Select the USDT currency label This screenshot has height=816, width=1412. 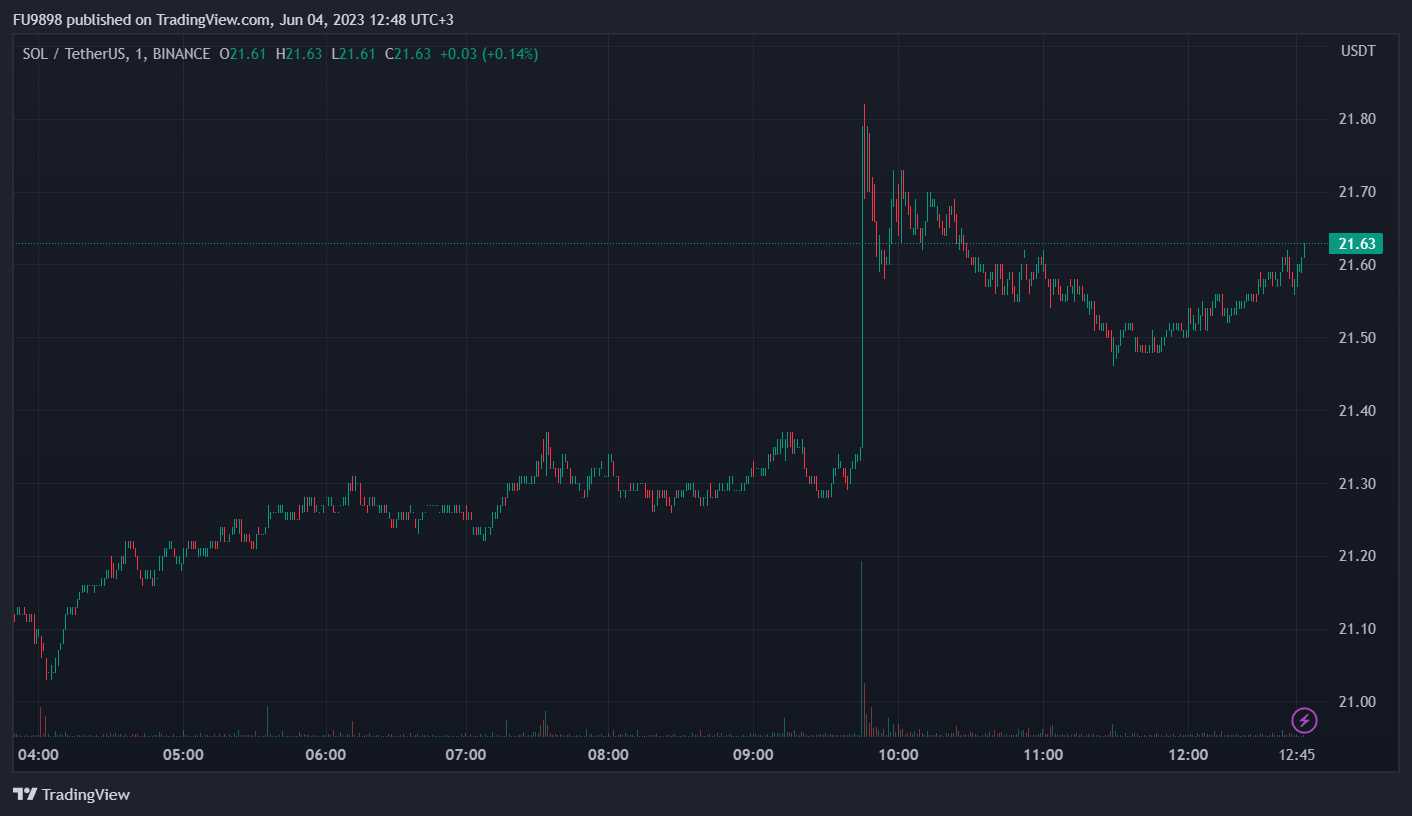pos(1358,51)
